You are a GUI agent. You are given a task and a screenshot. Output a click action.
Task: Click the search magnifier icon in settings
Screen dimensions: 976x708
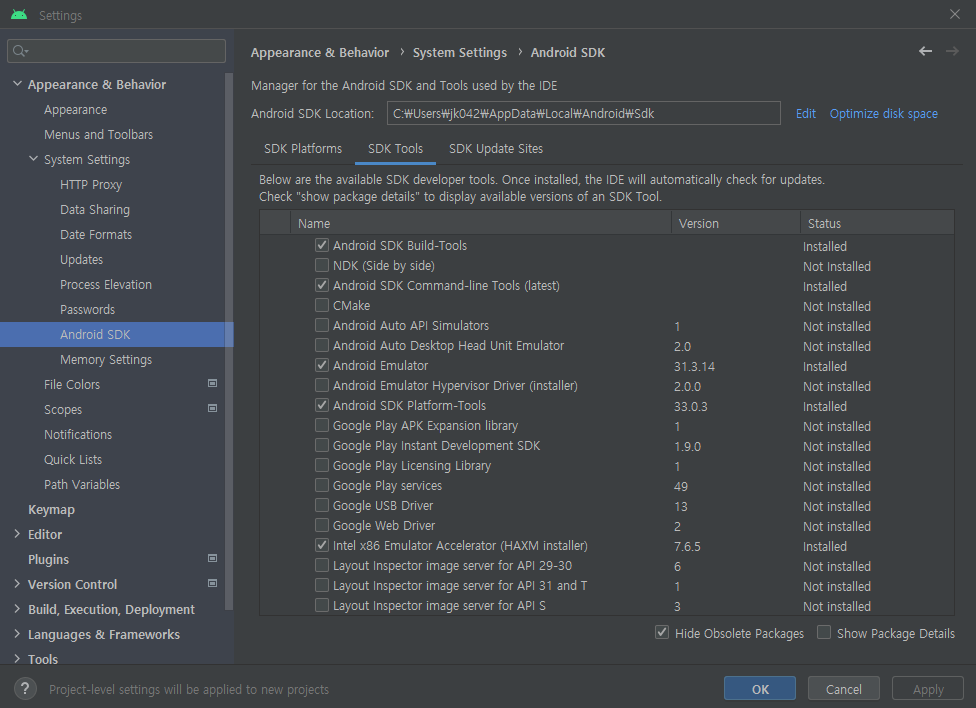coord(21,51)
